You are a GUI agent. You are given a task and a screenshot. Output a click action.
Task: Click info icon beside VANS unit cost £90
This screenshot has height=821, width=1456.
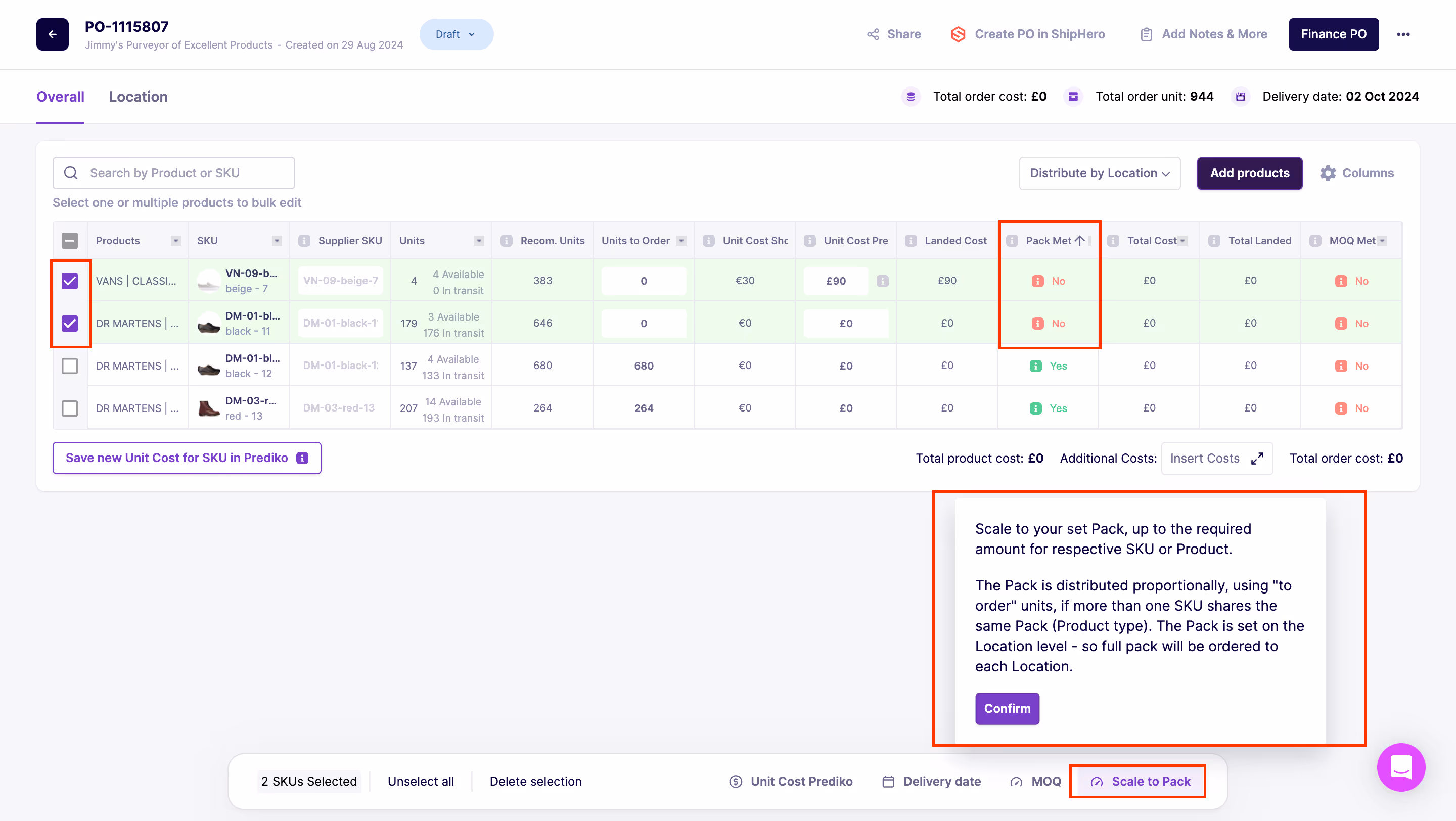point(882,281)
